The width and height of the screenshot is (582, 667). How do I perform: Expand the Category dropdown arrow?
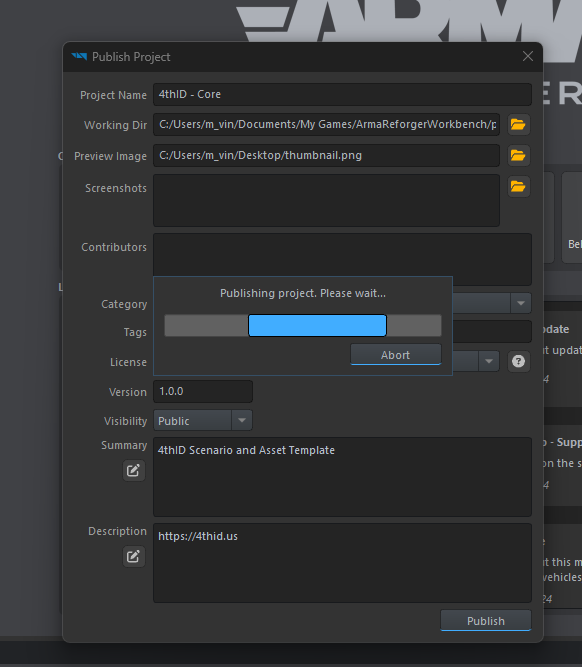click(x=521, y=303)
